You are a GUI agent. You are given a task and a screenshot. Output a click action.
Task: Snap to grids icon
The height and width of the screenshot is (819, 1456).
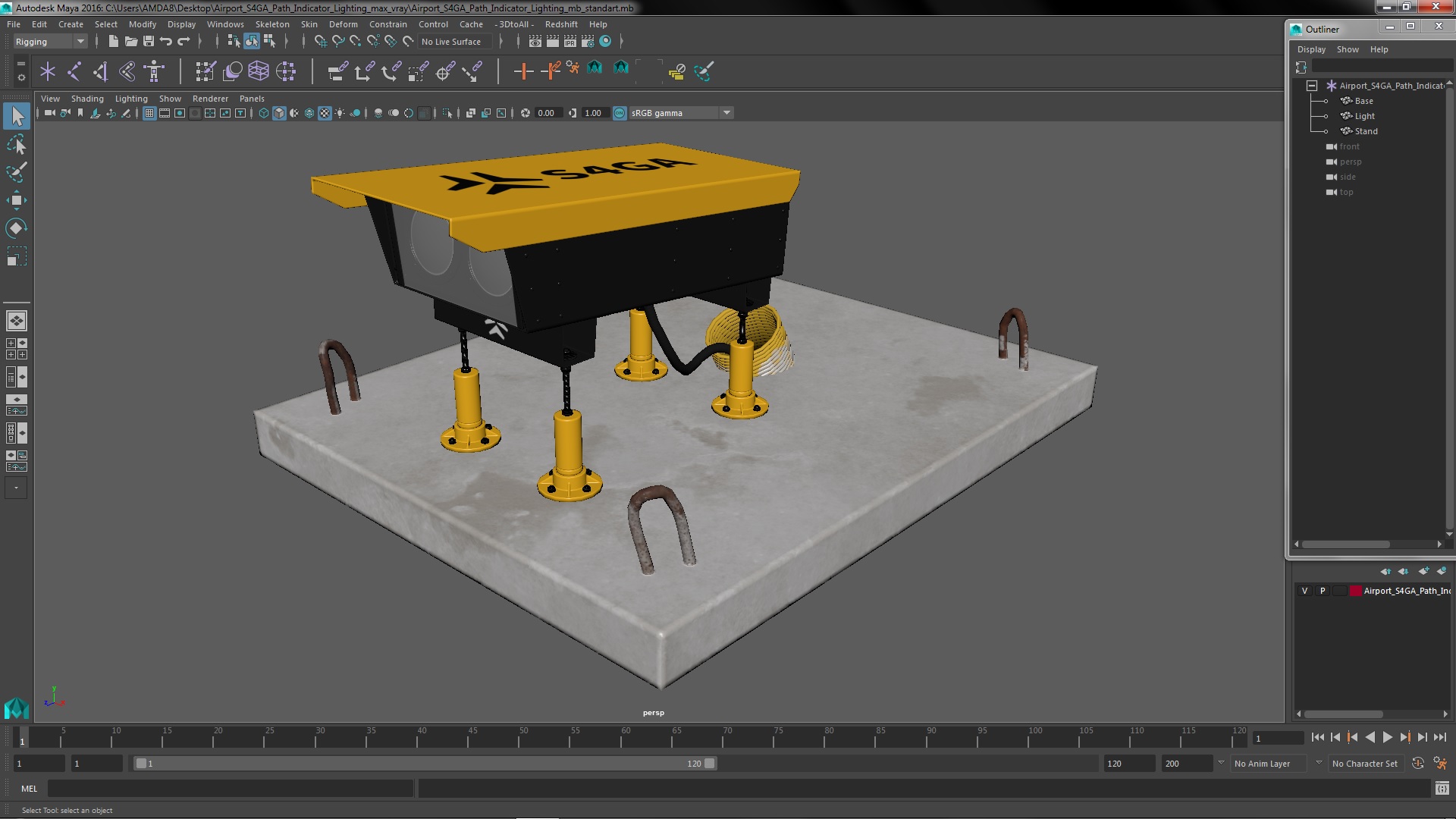321,42
